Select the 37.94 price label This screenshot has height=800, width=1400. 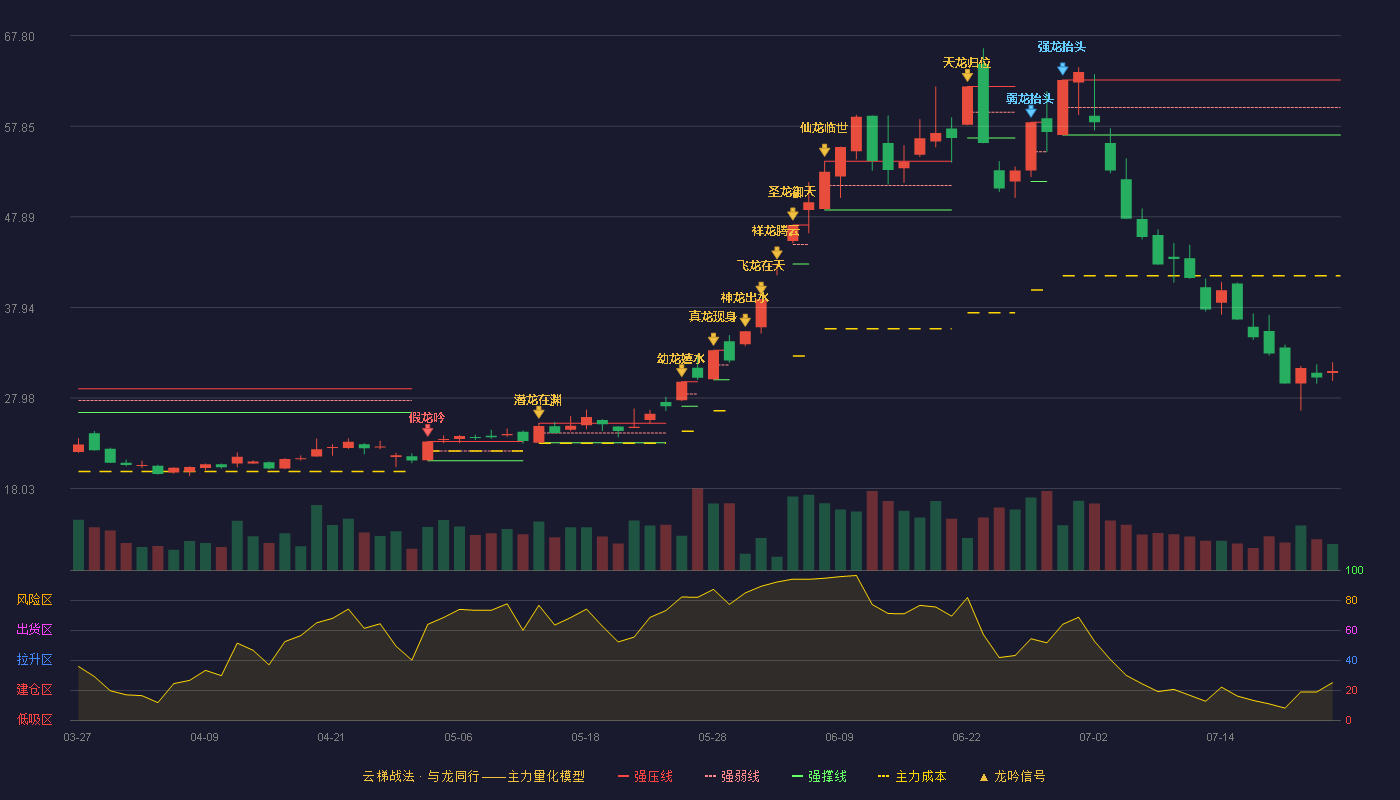point(19,309)
